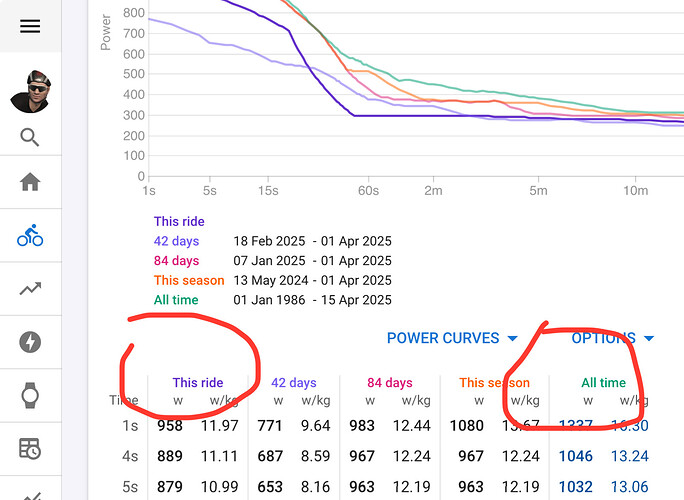
Task: Click the 5s row label
Action: 130,487
